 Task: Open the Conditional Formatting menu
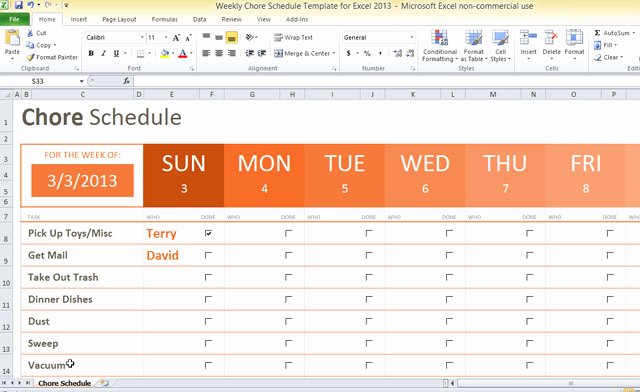click(x=440, y=46)
